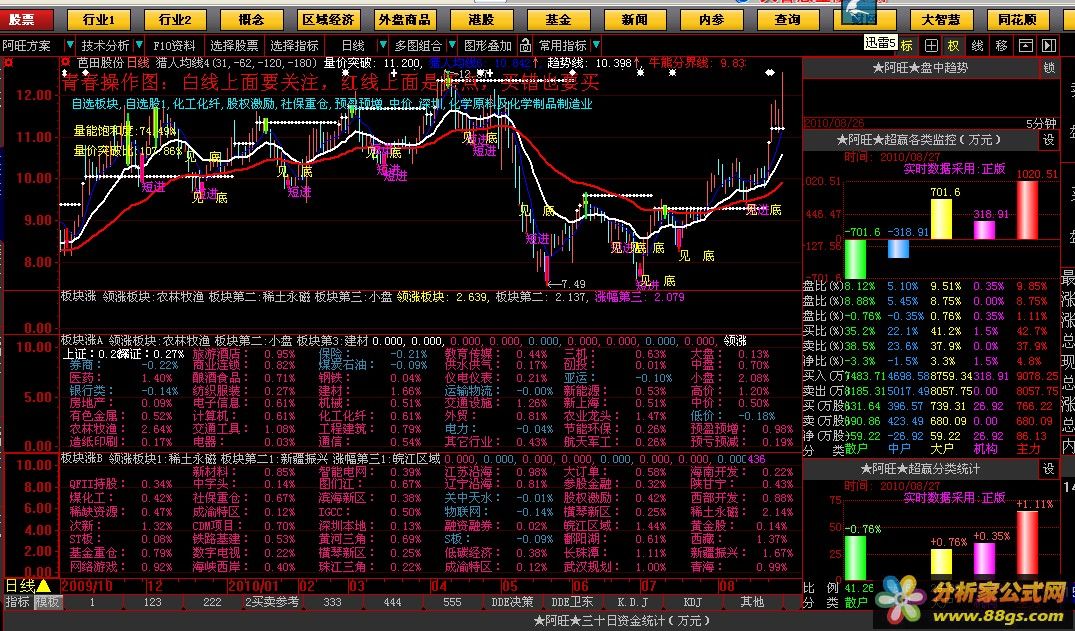Select the KDJ template tab
1075x631 pixels.
point(692,602)
